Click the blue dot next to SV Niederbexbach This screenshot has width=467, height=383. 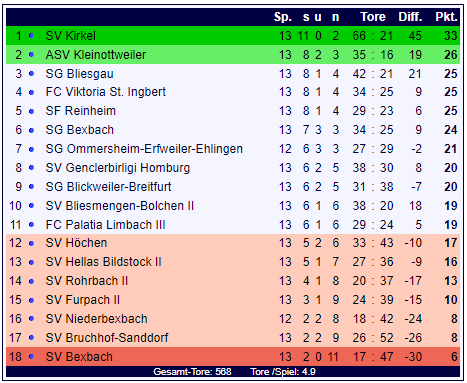tap(31, 319)
